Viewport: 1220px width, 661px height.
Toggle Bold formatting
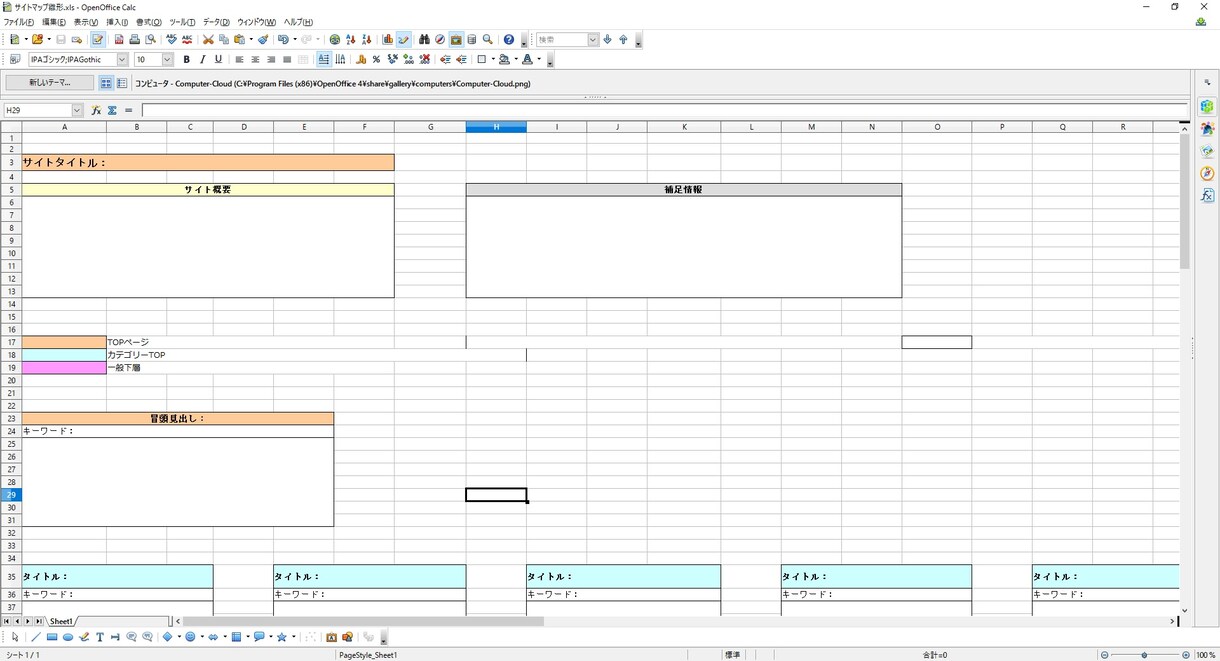[x=187, y=59]
